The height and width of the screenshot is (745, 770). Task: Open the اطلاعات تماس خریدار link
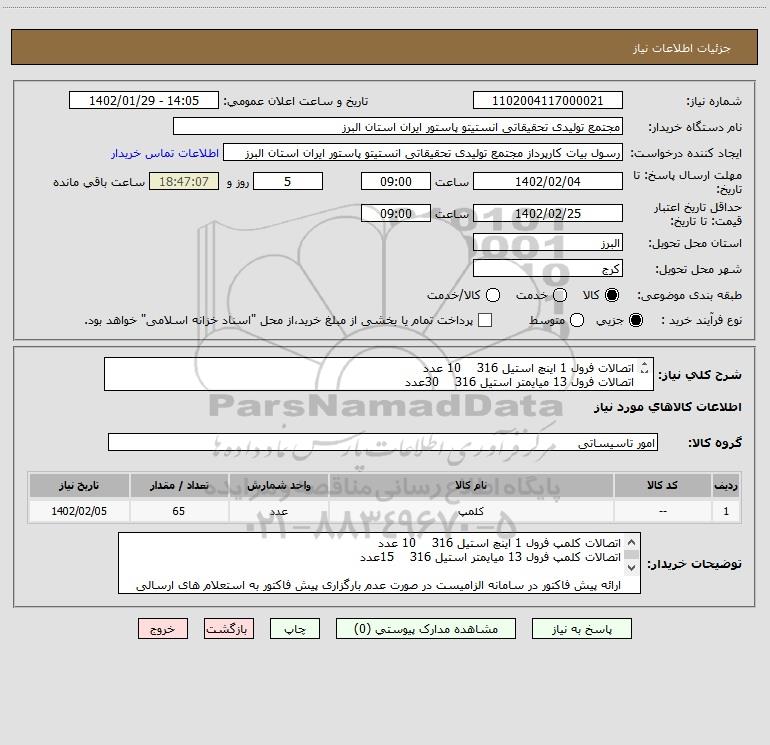click(165, 153)
